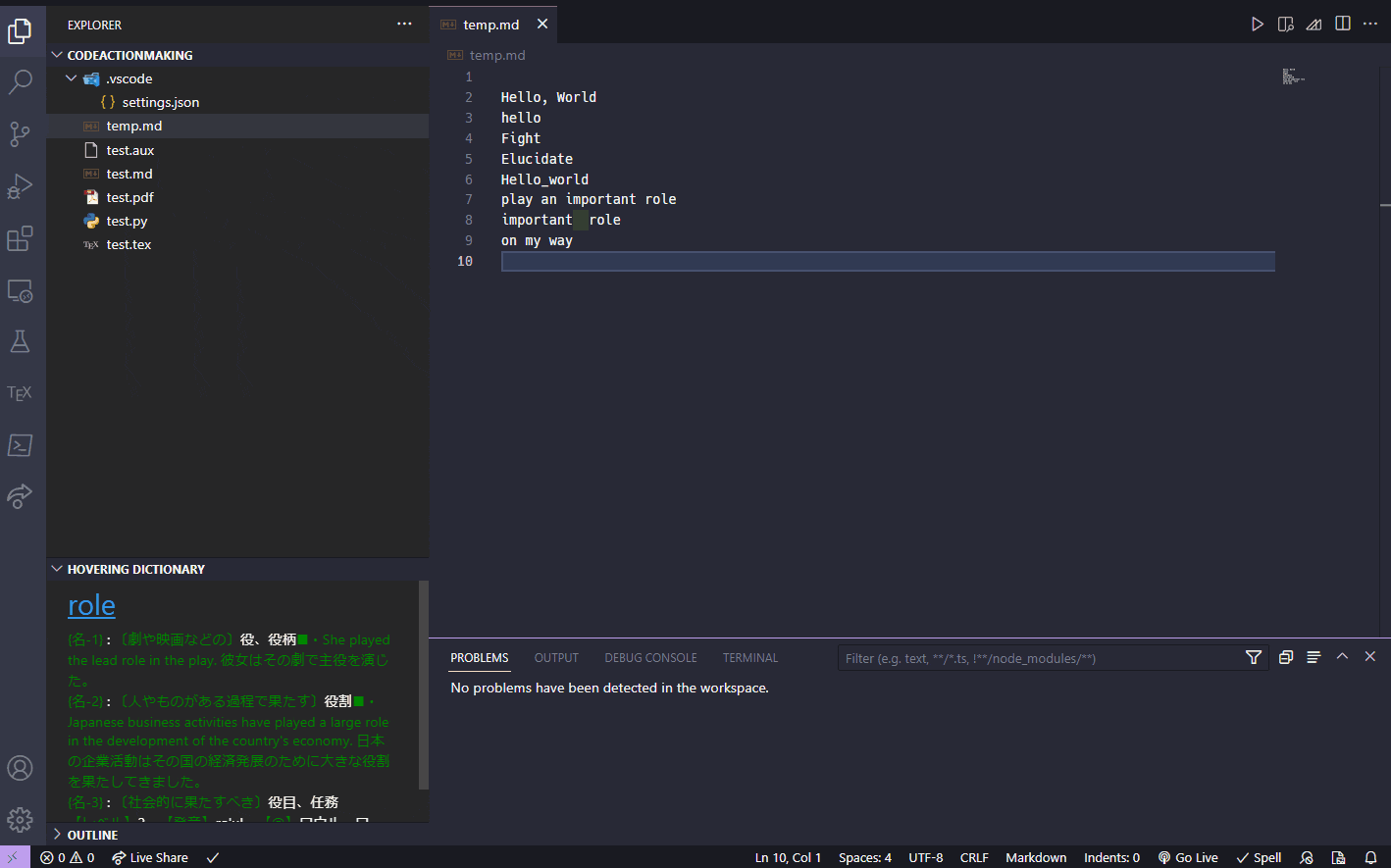Open test.pdf in the explorer

[x=237, y=197]
